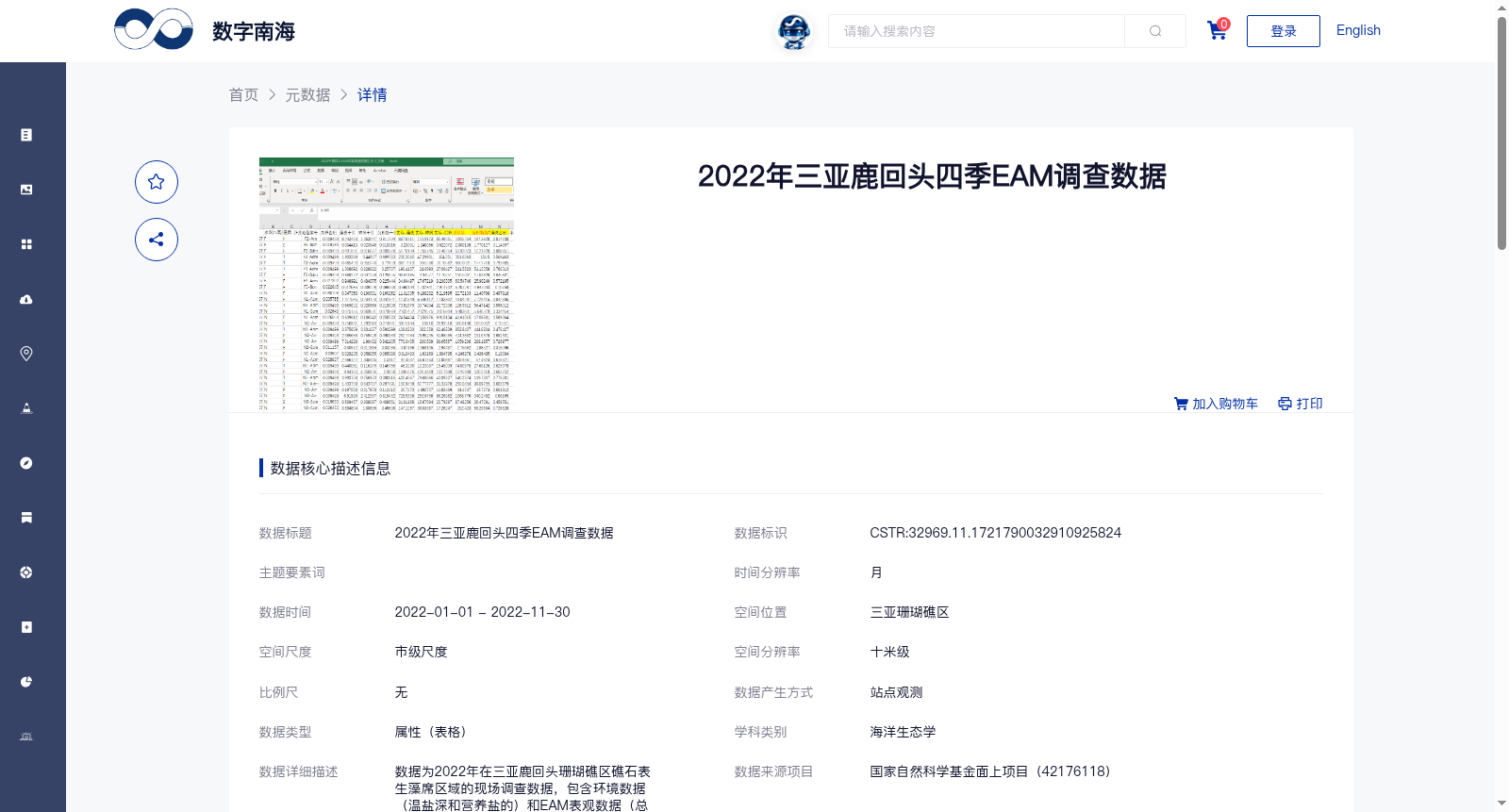Click the value 十米级
1509x812 pixels.
coord(889,652)
